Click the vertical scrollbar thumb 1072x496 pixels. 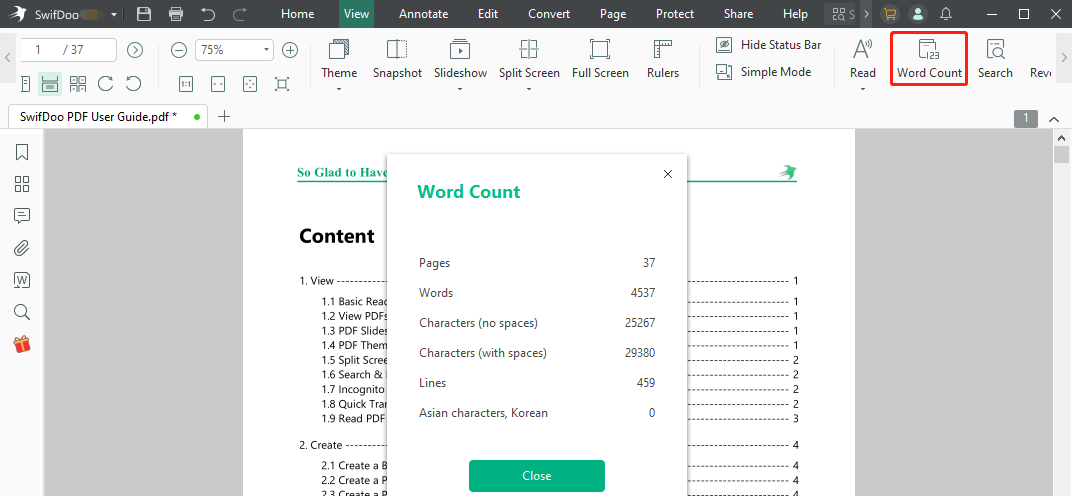pos(1060,154)
